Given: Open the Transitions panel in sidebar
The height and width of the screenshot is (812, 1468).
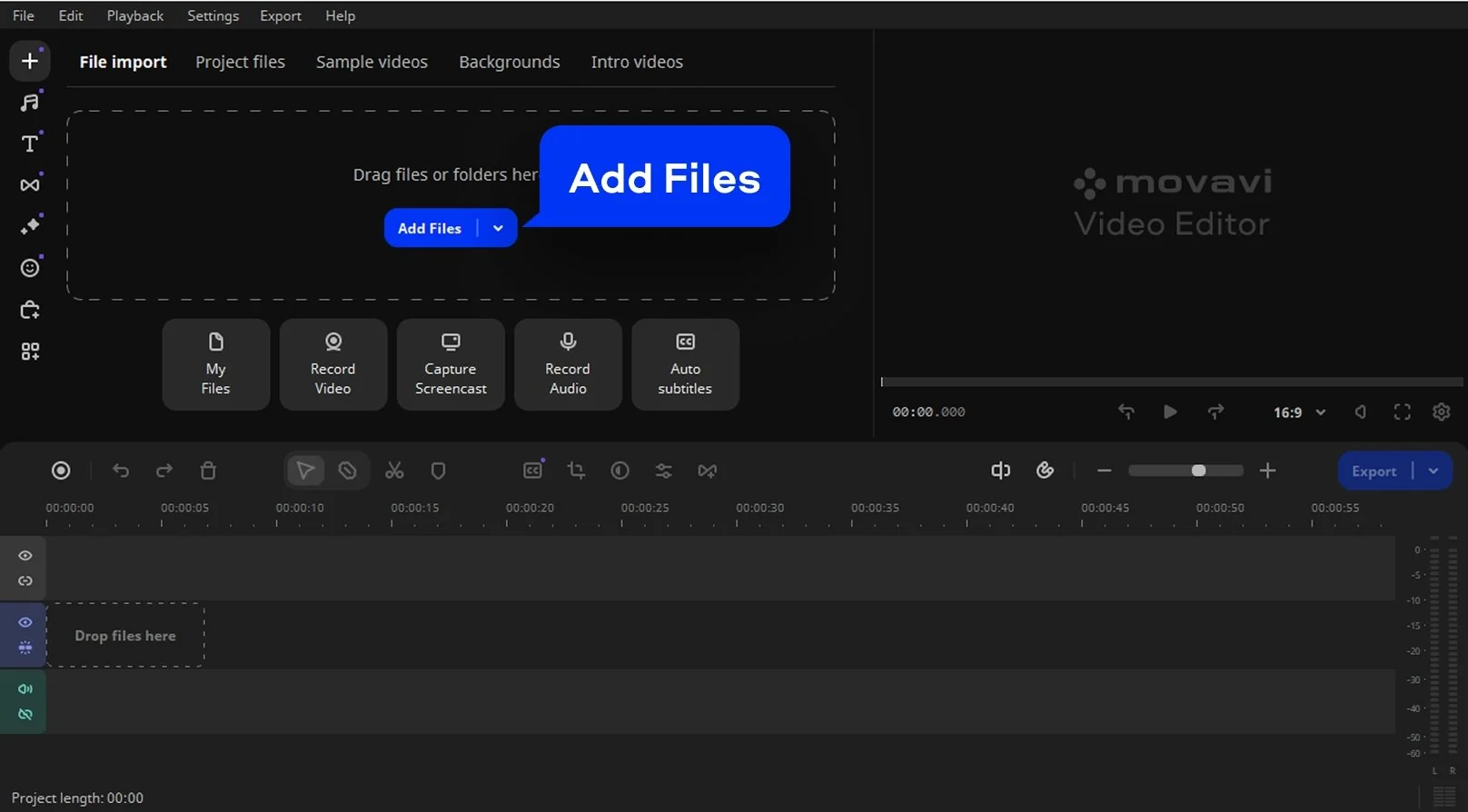Looking at the screenshot, I should (x=30, y=185).
